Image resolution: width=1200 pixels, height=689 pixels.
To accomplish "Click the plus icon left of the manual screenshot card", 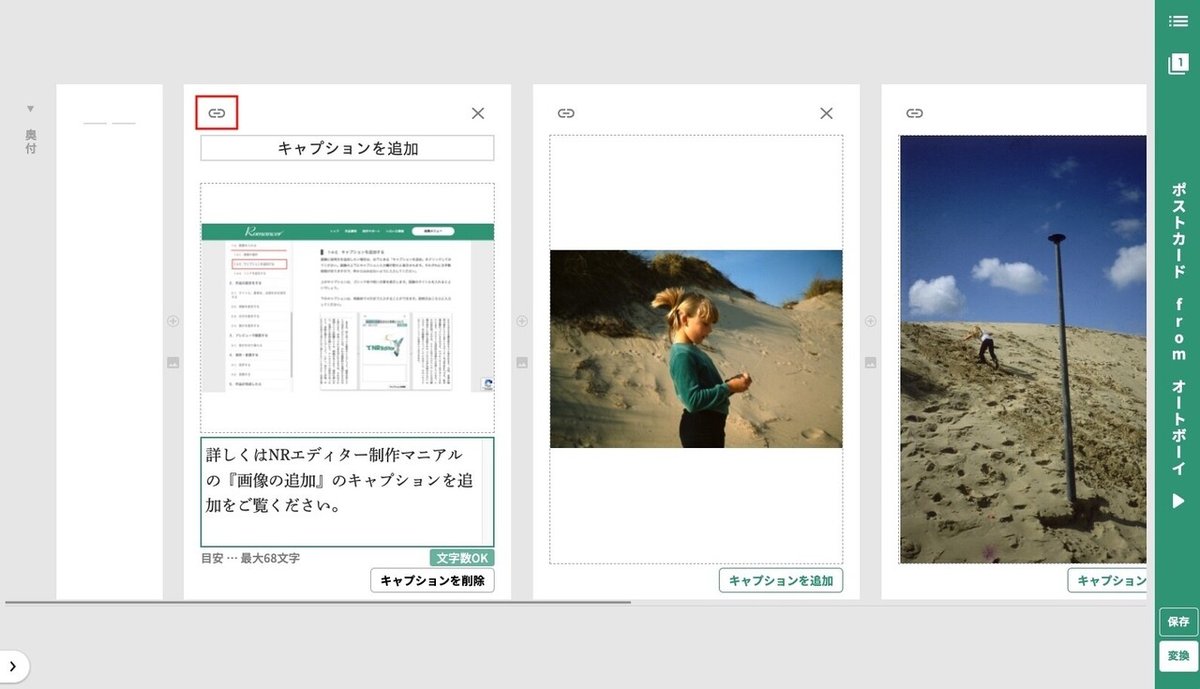I will pyautogui.click(x=173, y=321).
